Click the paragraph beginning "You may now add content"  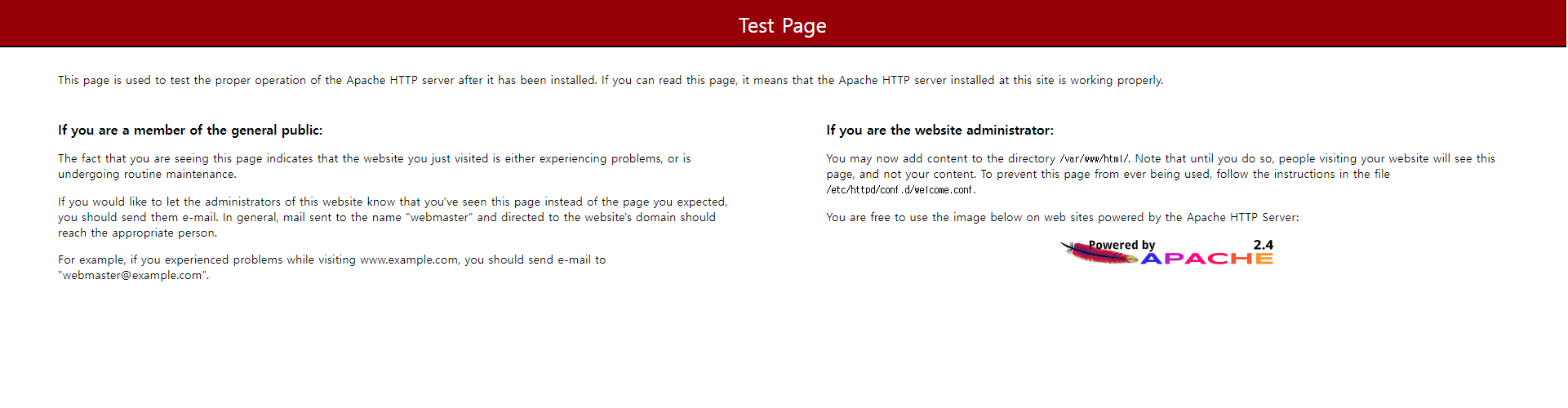(1161, 175)
